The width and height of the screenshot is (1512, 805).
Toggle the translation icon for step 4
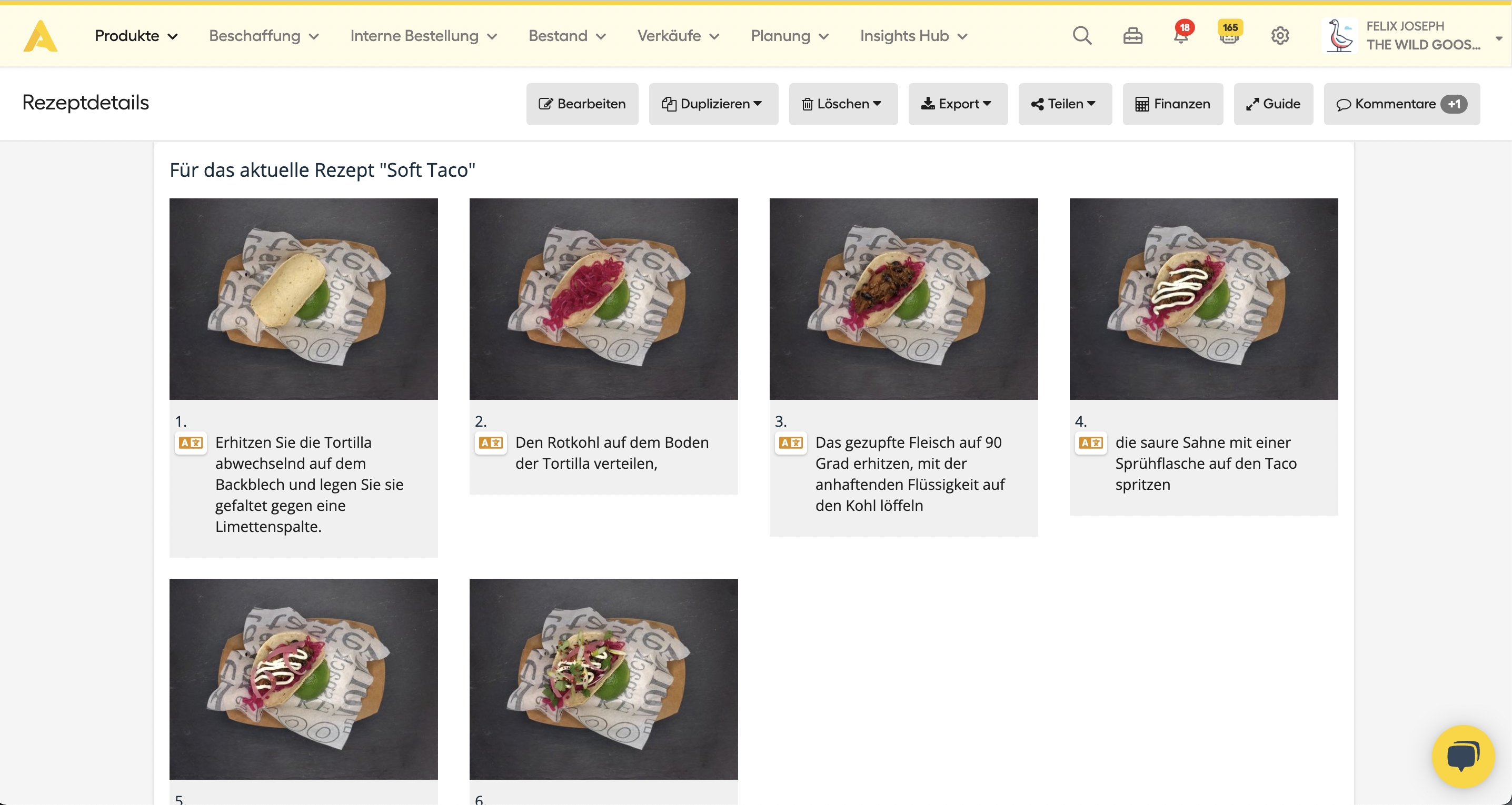tap(1090, 443)
